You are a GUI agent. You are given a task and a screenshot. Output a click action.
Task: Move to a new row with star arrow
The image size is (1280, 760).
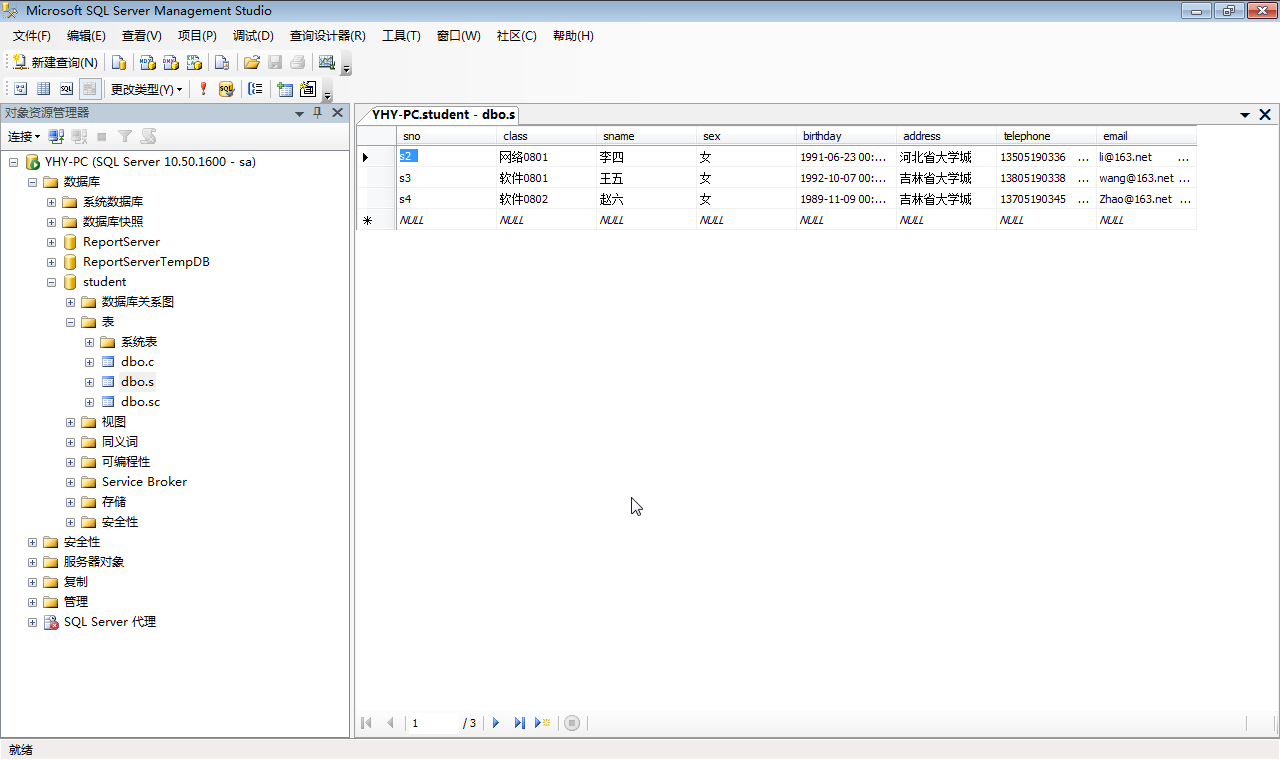pyautogui.click(x=543, y=723)
